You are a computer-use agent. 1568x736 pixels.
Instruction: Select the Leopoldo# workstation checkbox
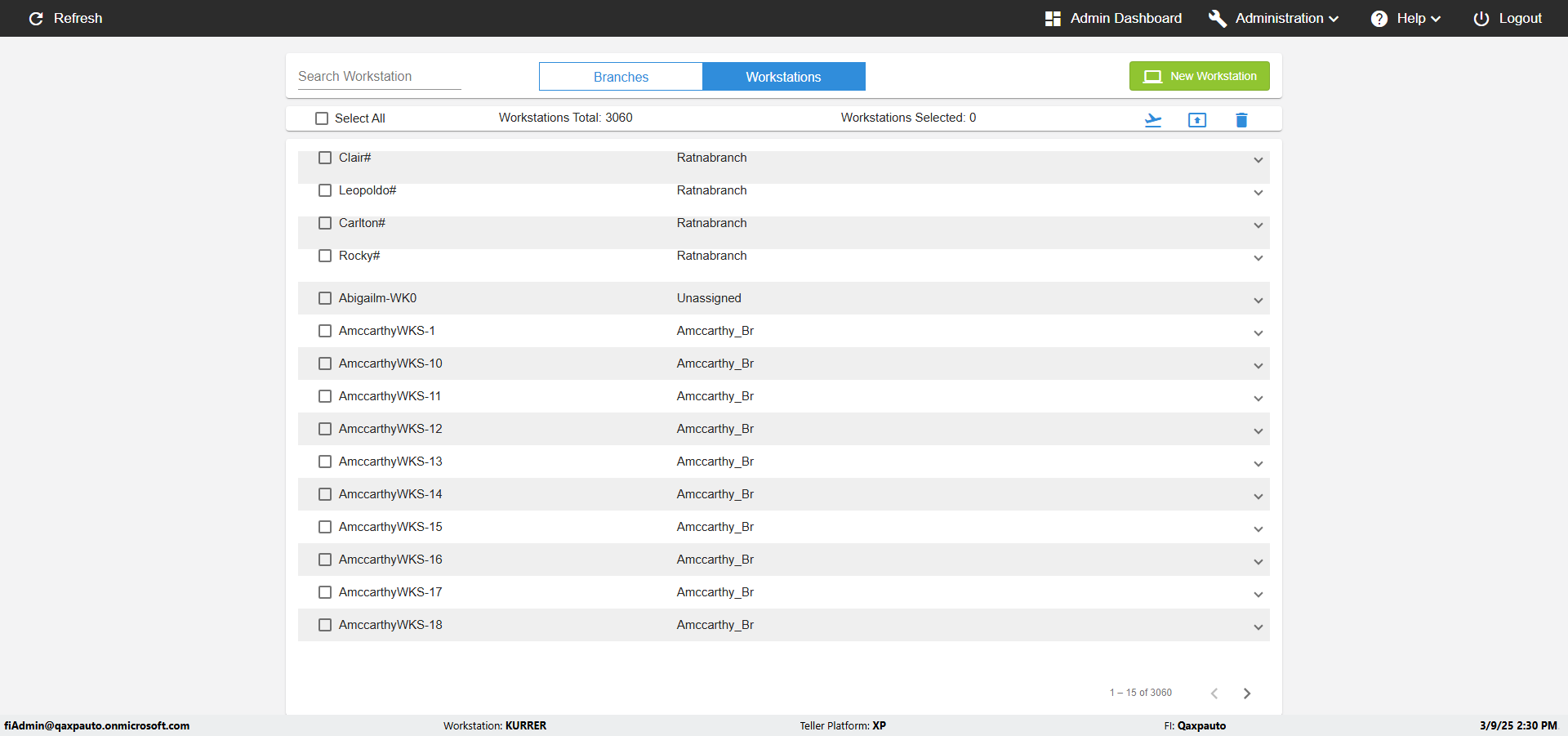325,190
